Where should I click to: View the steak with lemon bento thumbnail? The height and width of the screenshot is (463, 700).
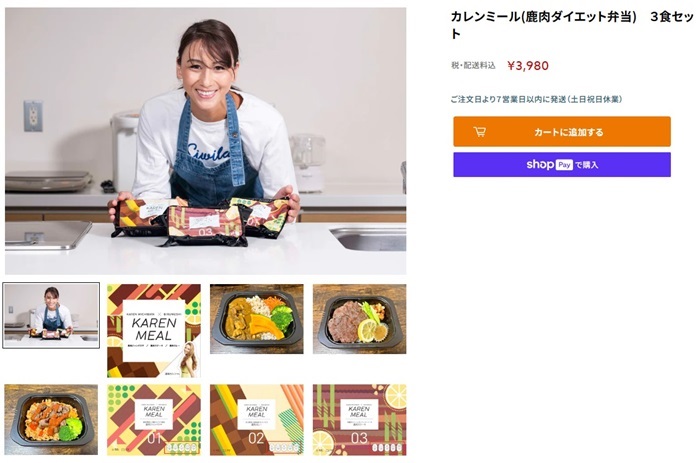tap(359, 319)
